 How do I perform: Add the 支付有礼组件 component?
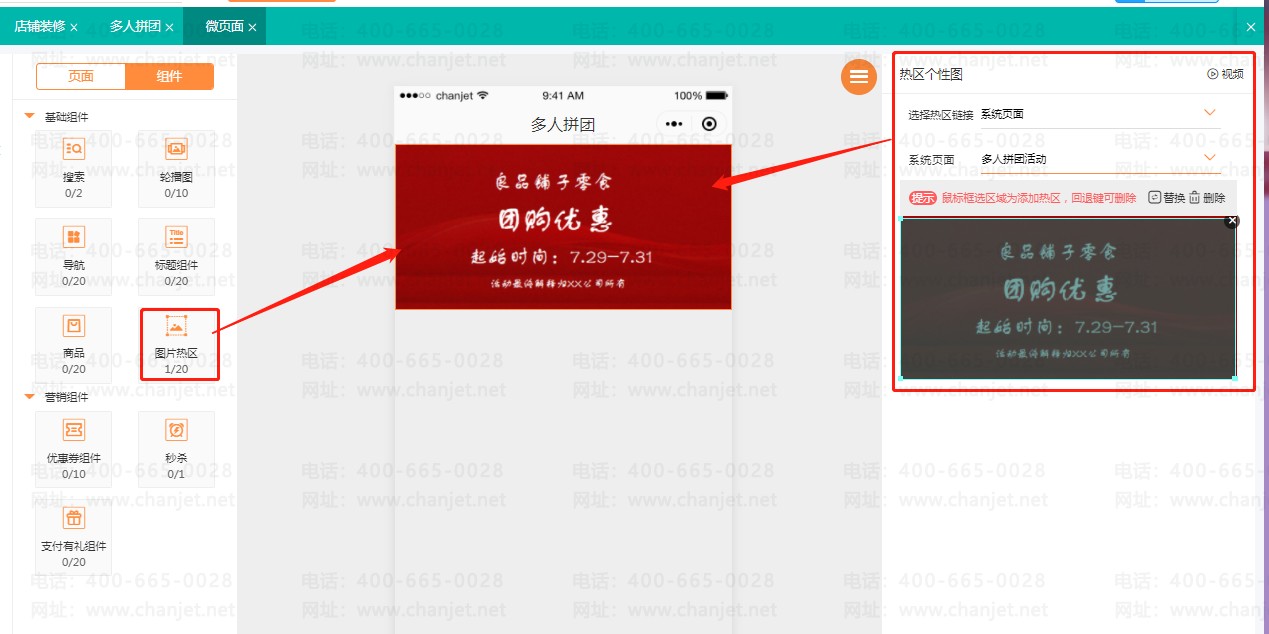click(x=73, y=536)
